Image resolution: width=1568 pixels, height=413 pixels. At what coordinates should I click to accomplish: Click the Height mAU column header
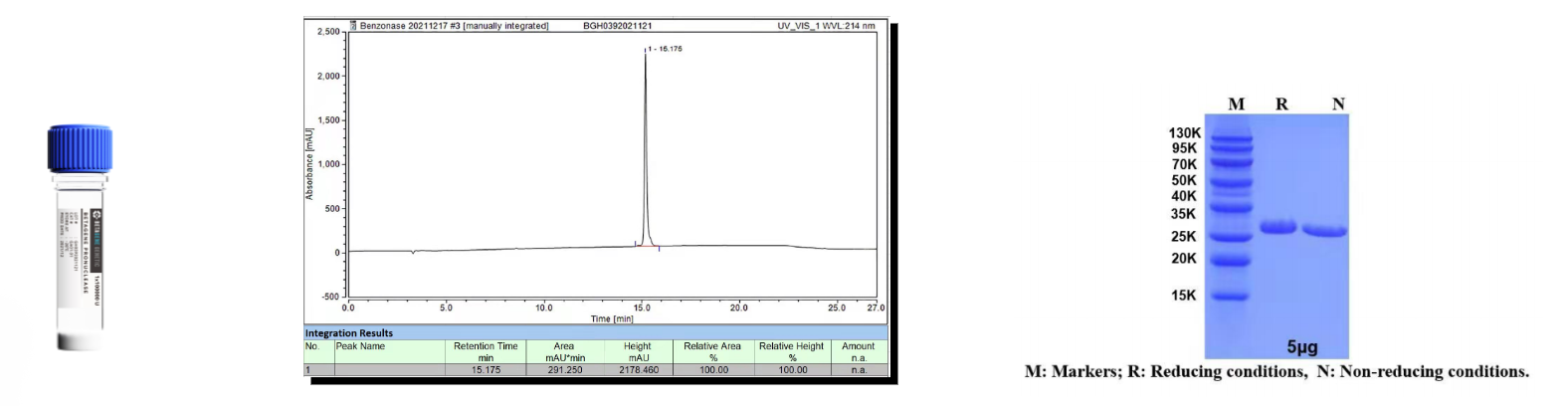click(x=638, y=351)
